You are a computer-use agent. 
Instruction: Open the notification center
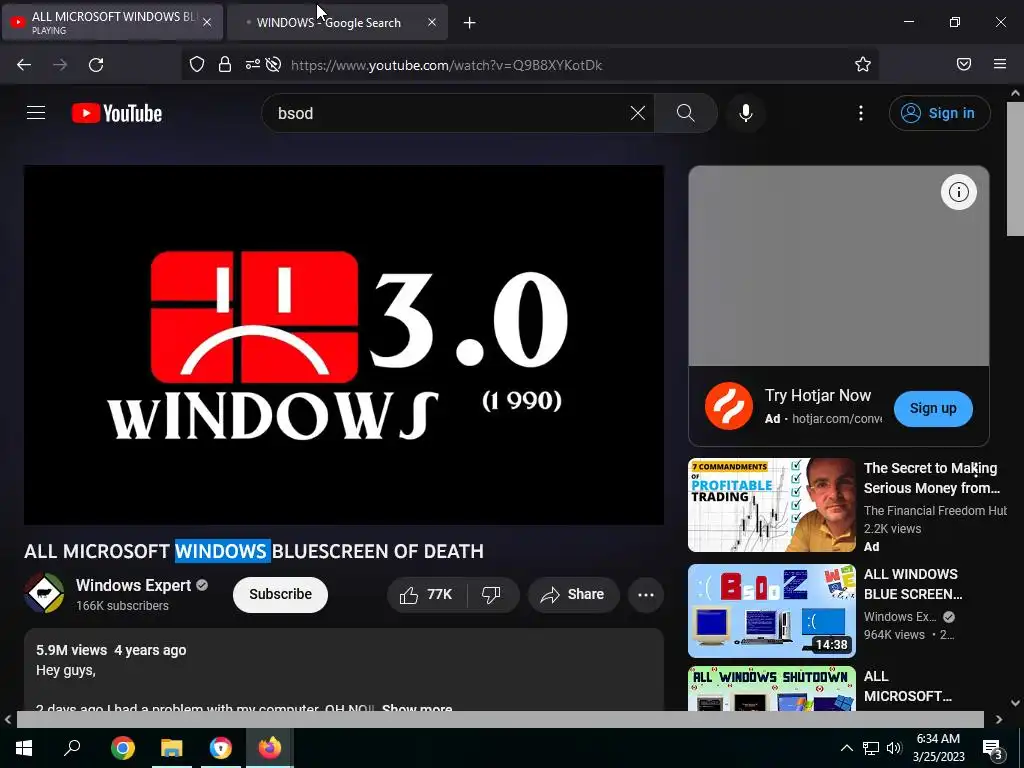(992, 748)
